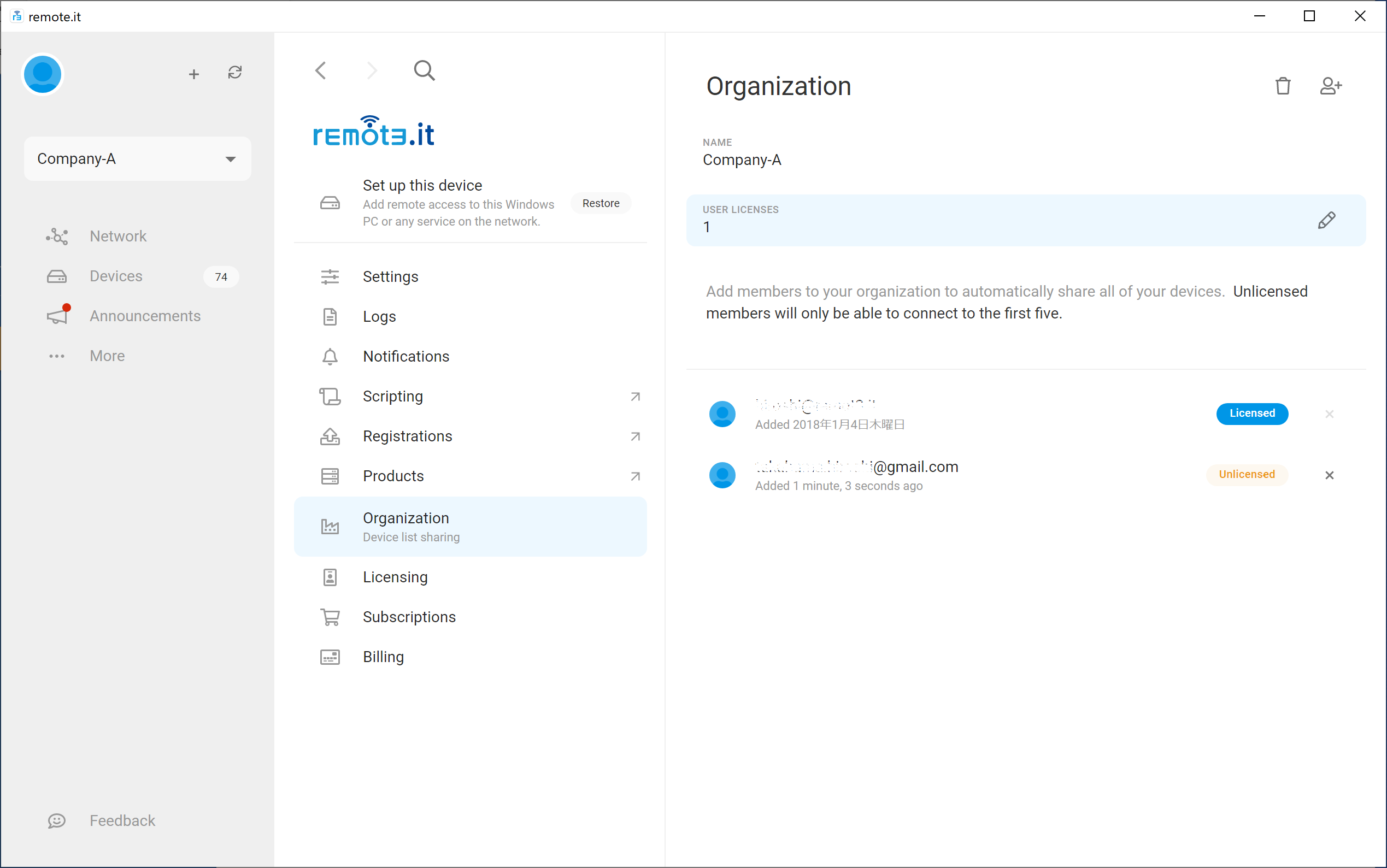The width and height of the screenshot is (1387, 868).
Task: Click the Restore button
Action: point(600,204)
